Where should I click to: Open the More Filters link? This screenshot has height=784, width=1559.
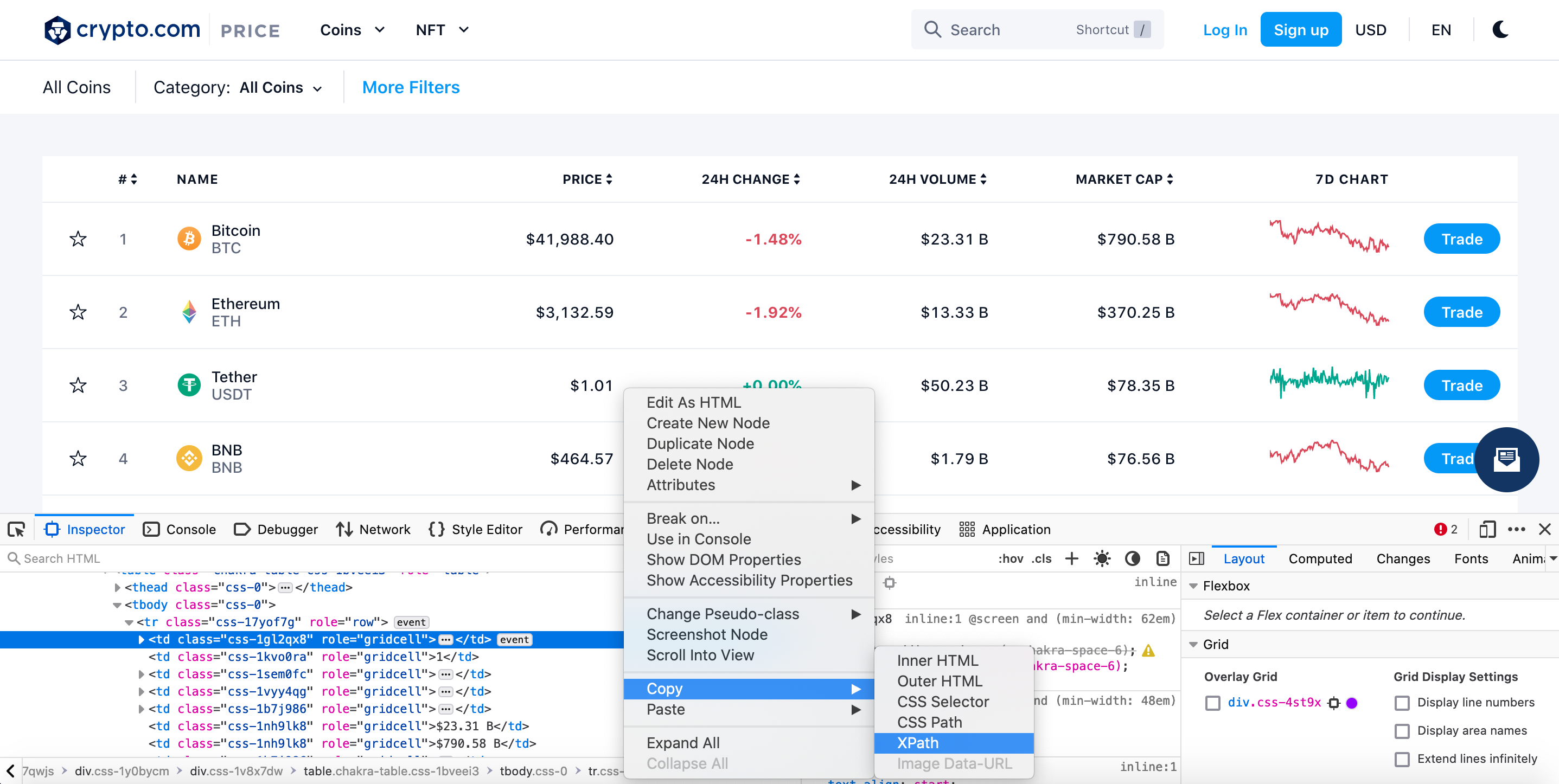tap(411, 87)
